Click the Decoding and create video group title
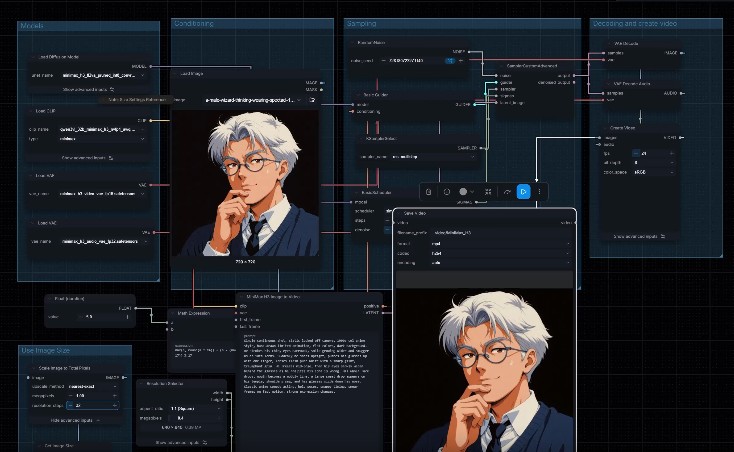The width and height of the screenshot is (734, 452). (x=635, y=23)
